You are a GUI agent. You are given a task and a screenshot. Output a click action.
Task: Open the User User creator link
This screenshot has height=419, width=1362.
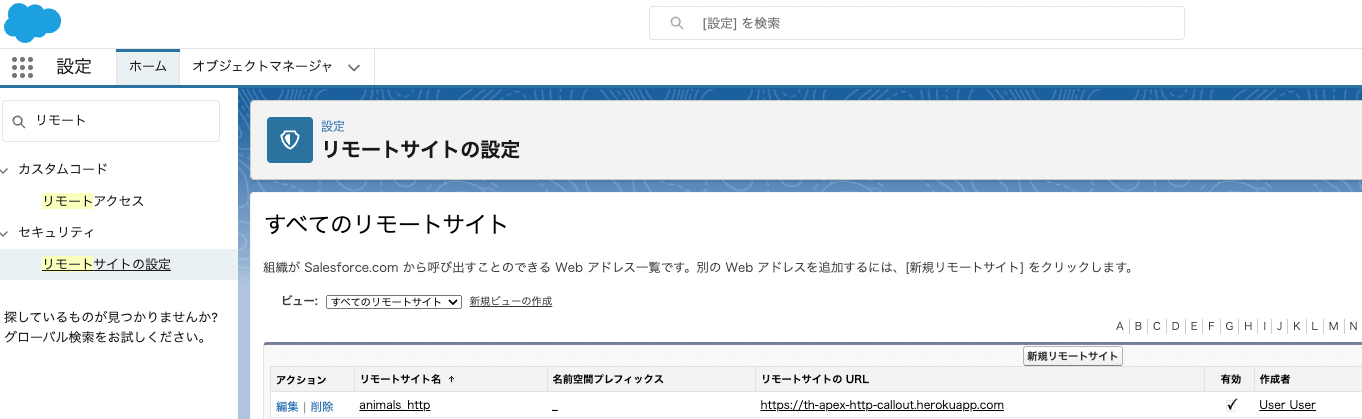pos(1287,405)
